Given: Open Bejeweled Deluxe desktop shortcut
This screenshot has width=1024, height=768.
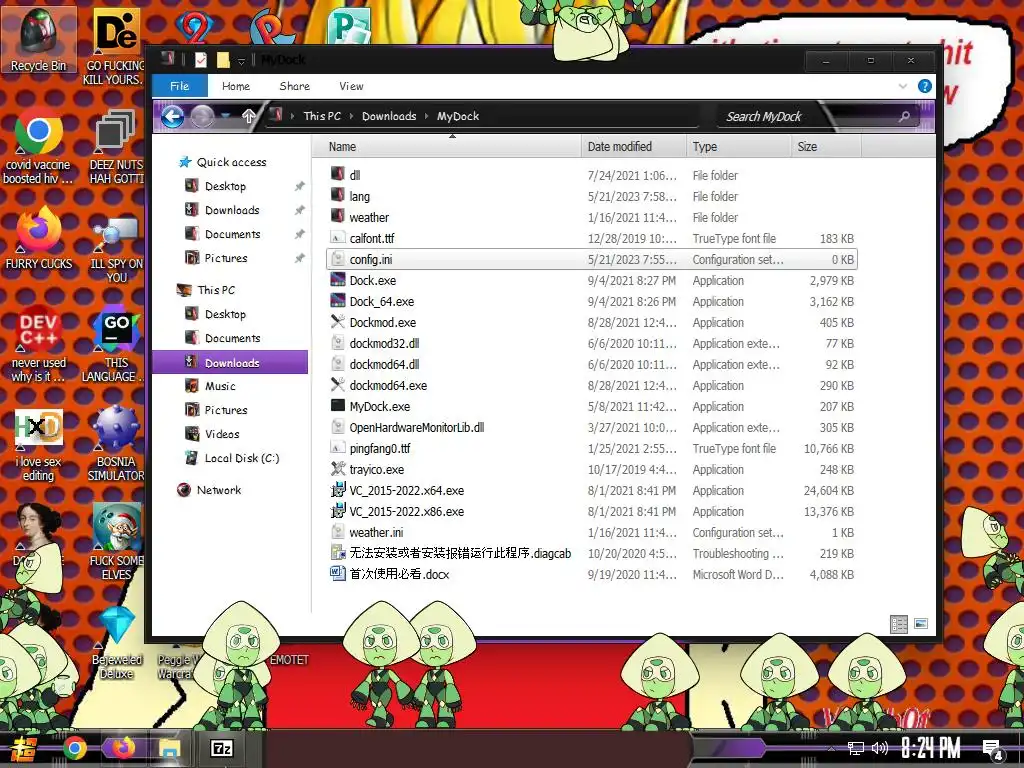Looking at the screenshot, I should click(x=116, y=643).
